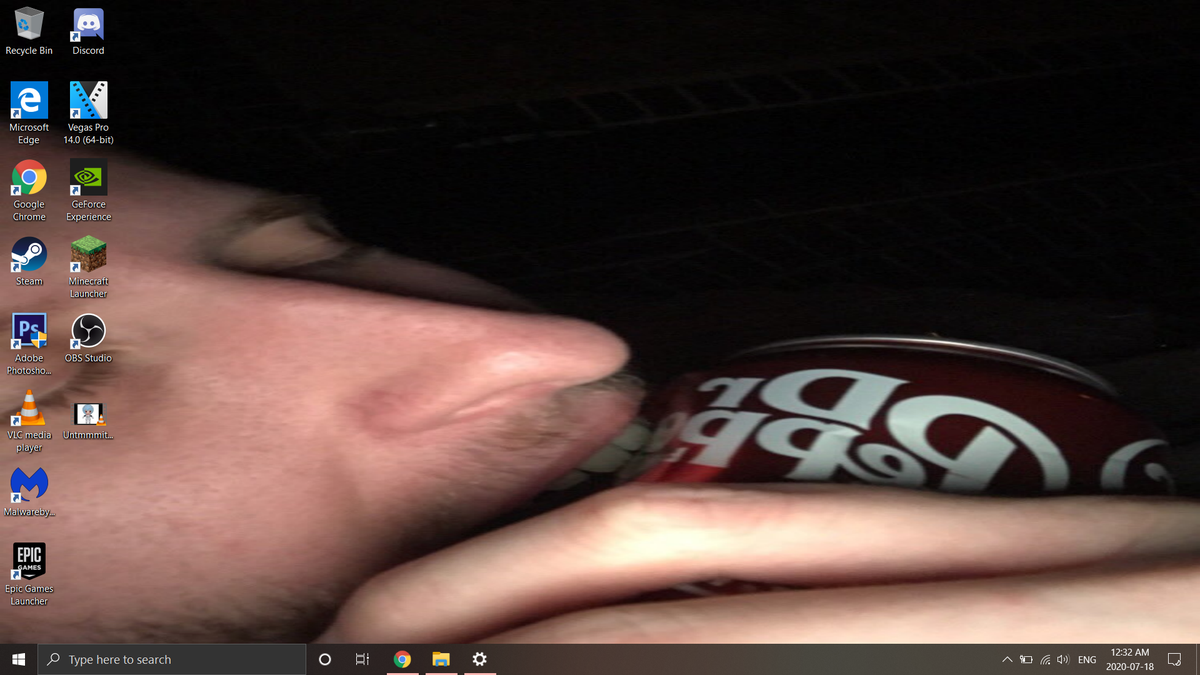This screenshot has height=675, width=1200.
Task: Select the Google Chrome desktop shortcut
Action: tap(29, 190)
